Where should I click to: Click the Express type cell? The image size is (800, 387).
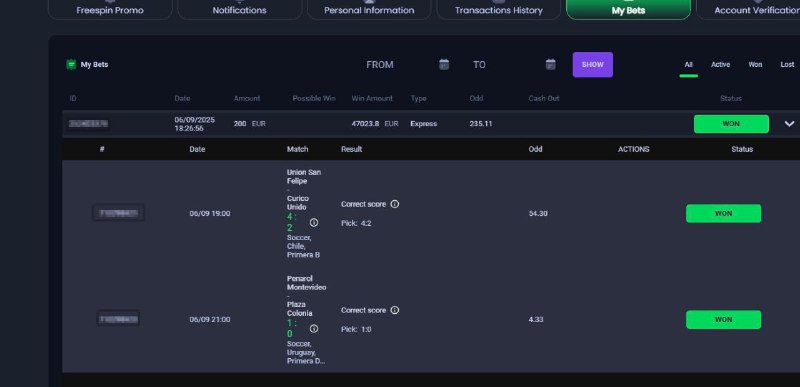pyautogui.click(x=423, y=124)
